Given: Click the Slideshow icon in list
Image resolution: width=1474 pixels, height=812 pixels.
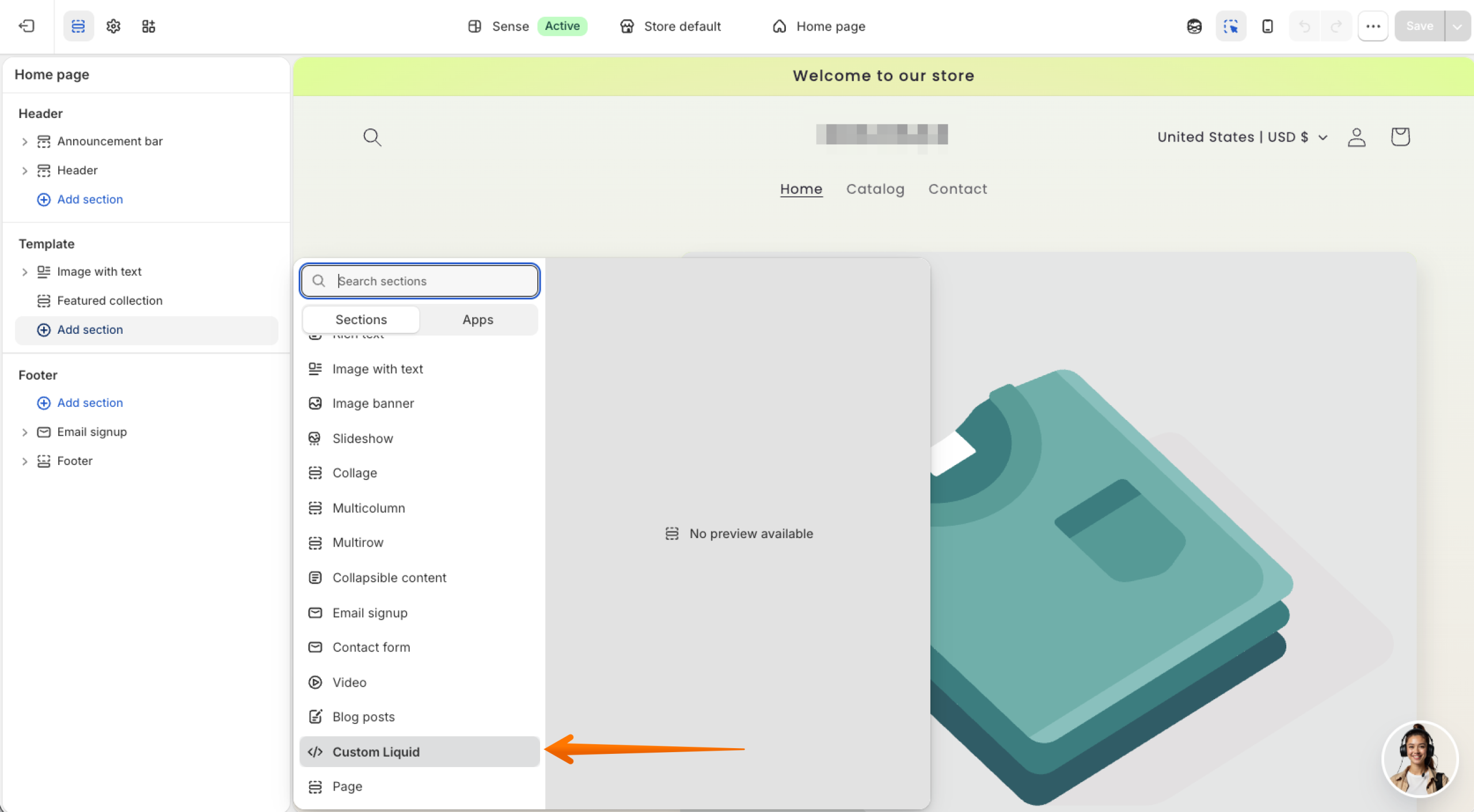Looking at the screenshot, I should pos(315,439).
